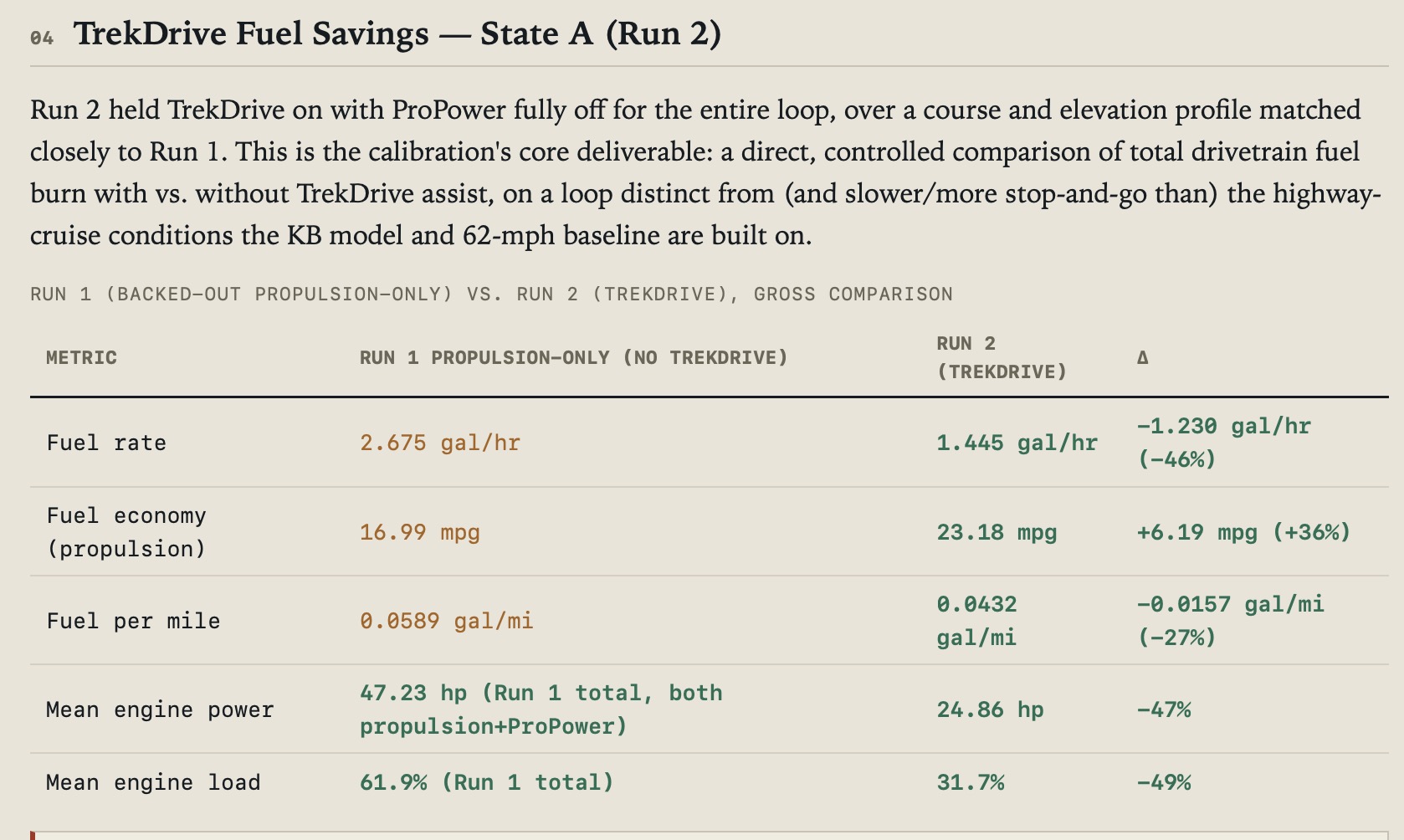1404x840 pixels.
Task: Click the Run 2 (TrekDrive) column header
Action: [1002, 358]
